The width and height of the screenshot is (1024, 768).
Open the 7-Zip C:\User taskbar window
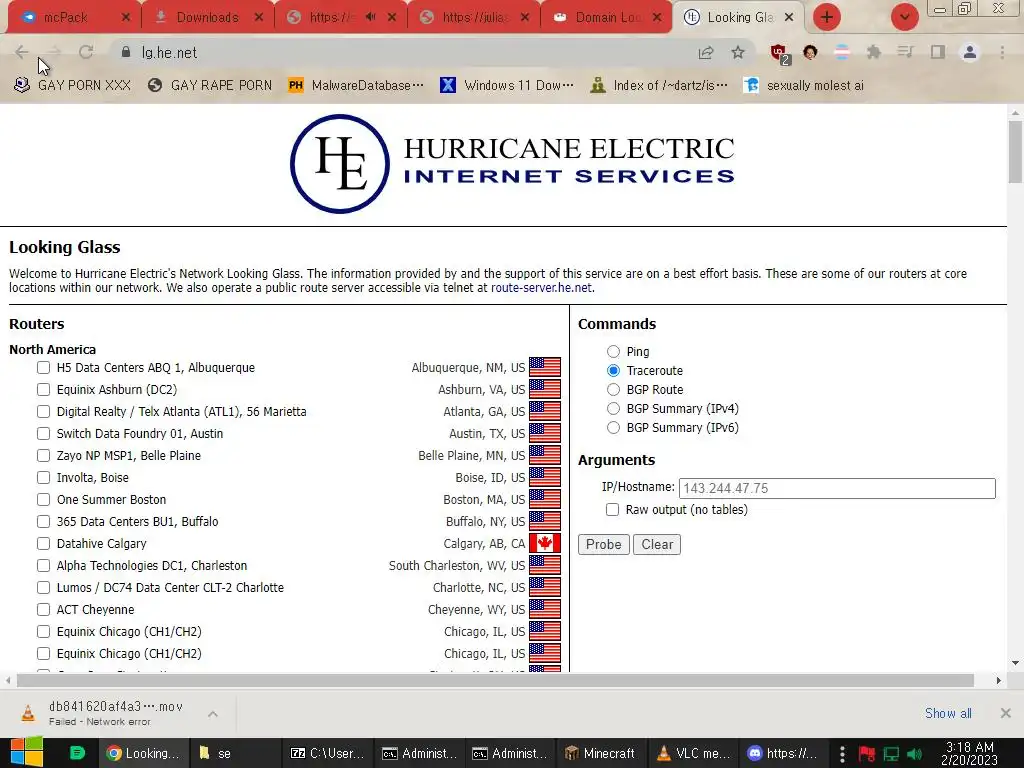[327, 753]
